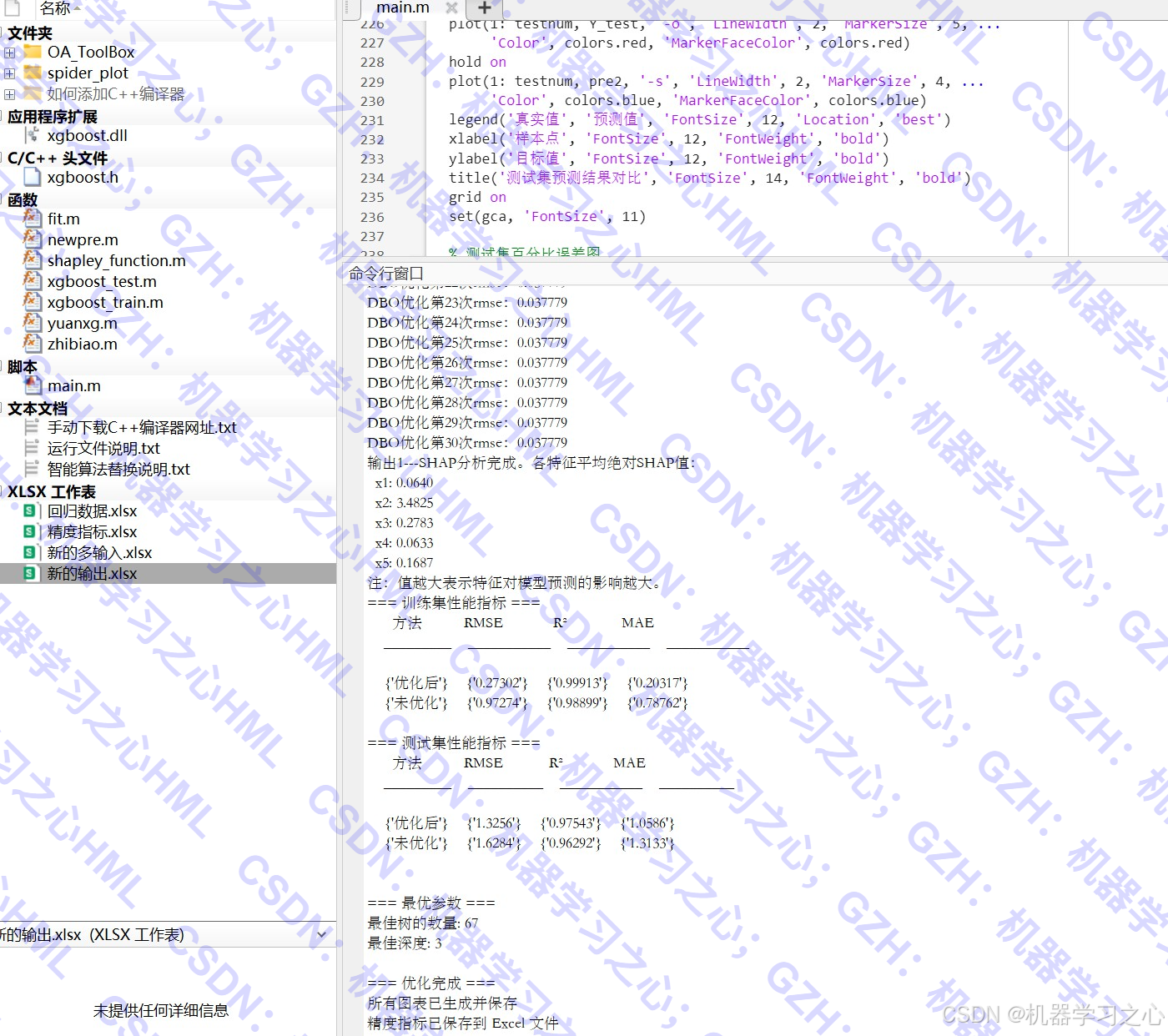The image size is (1168, 1036).
Task: Sort files by the 名称 column header
Action: 55,8
